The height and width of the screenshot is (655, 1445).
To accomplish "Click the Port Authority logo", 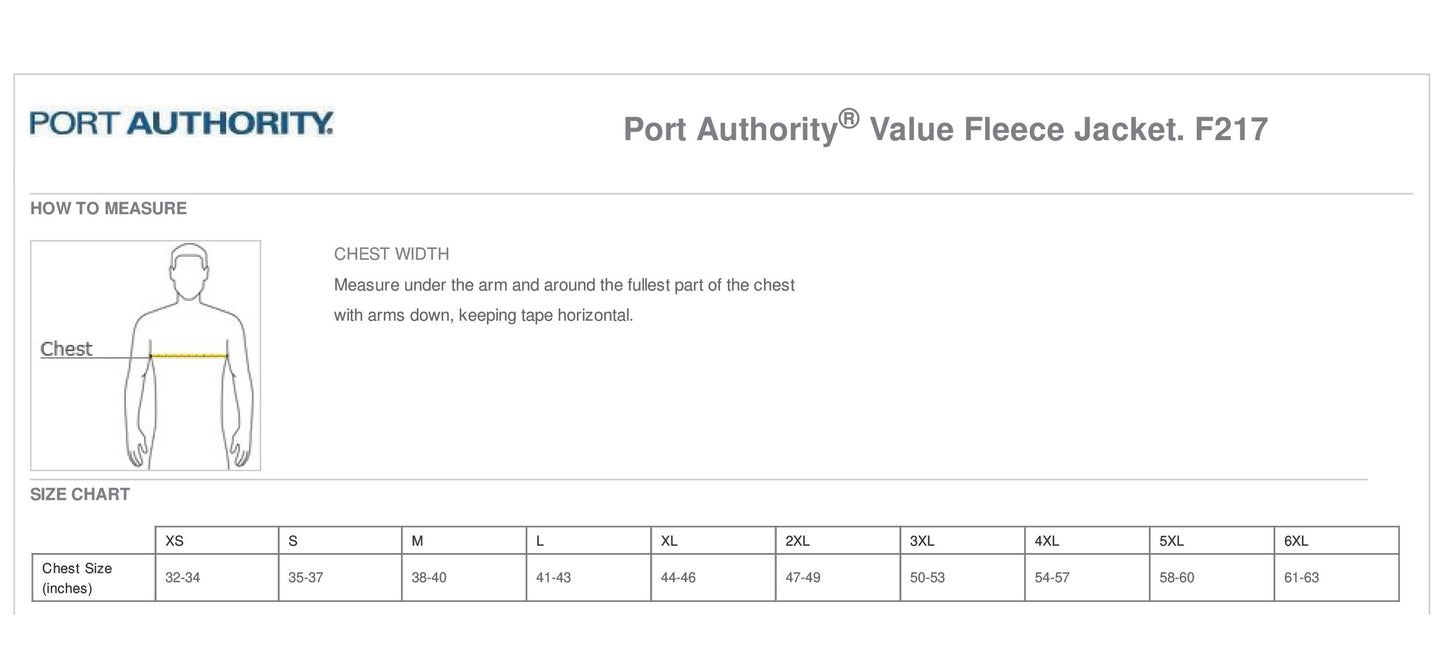I will [x=181, y=124].
